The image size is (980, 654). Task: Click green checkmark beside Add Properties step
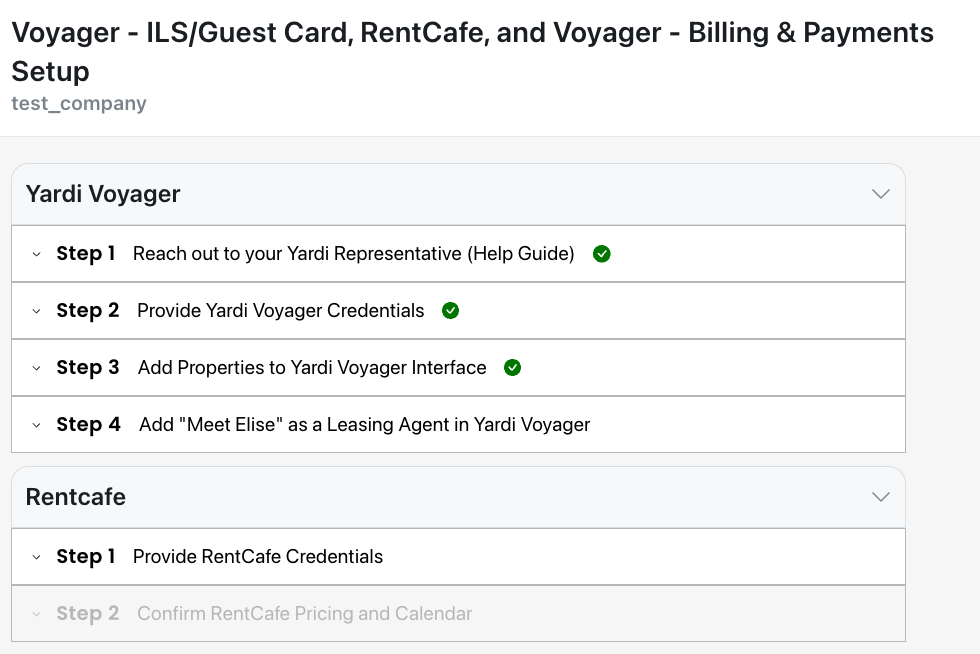pyautogui.click(x=512, y=368)
